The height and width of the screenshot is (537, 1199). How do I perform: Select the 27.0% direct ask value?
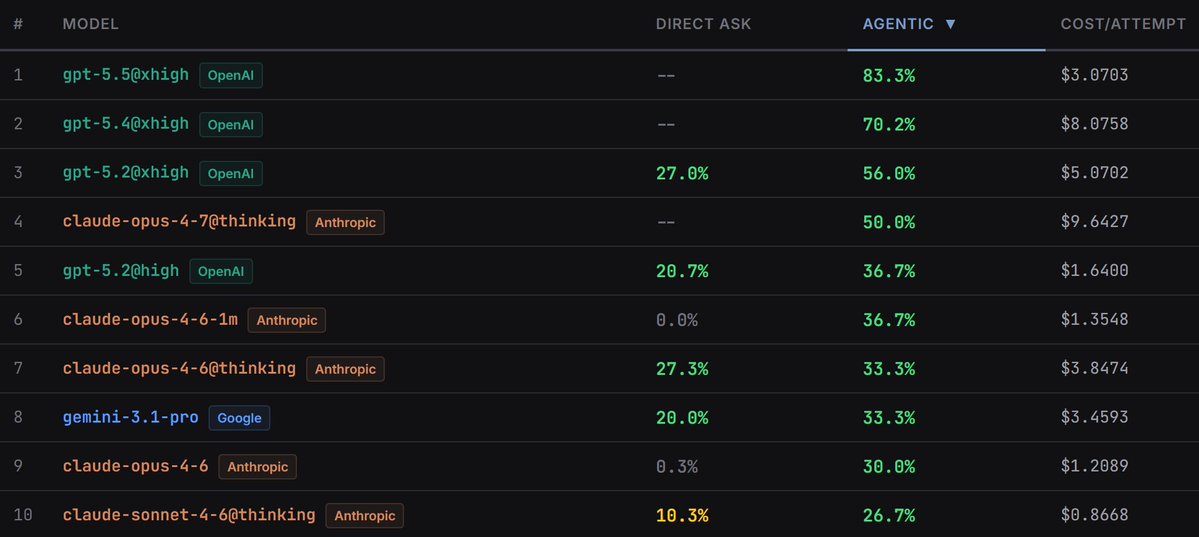(x=682, y=174)
